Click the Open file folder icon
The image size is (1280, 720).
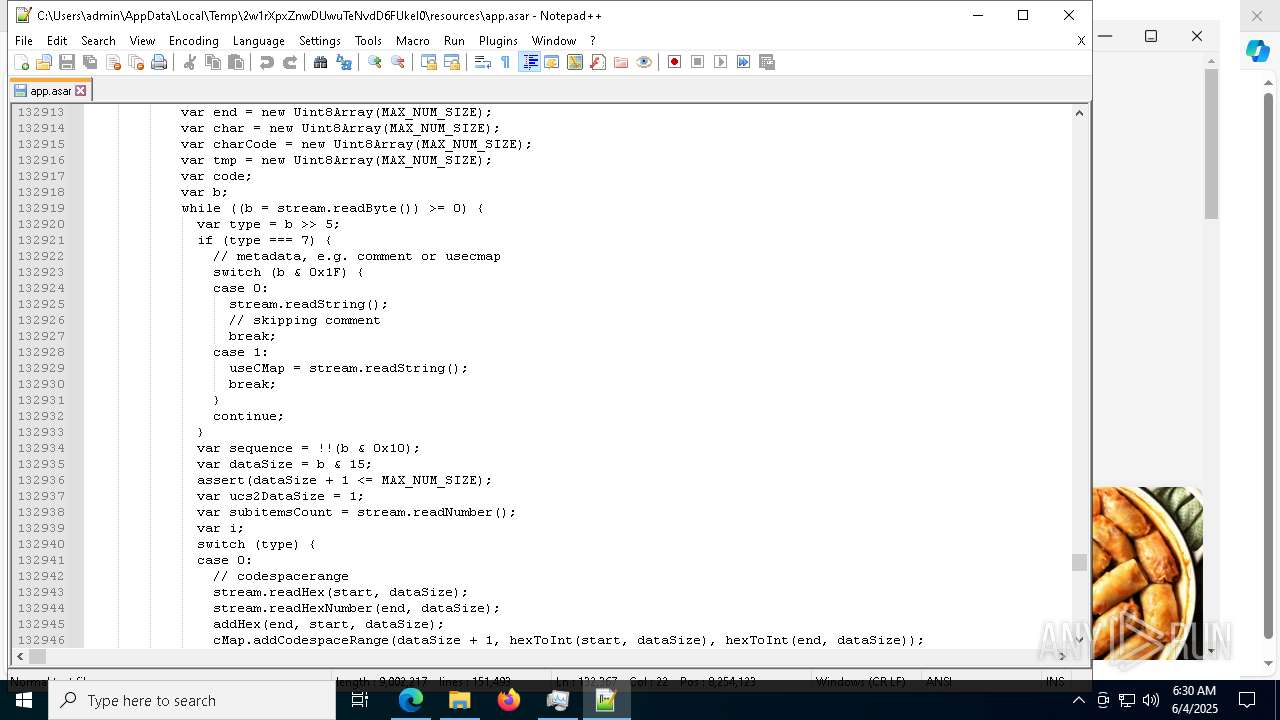click(x=44, y=62)
